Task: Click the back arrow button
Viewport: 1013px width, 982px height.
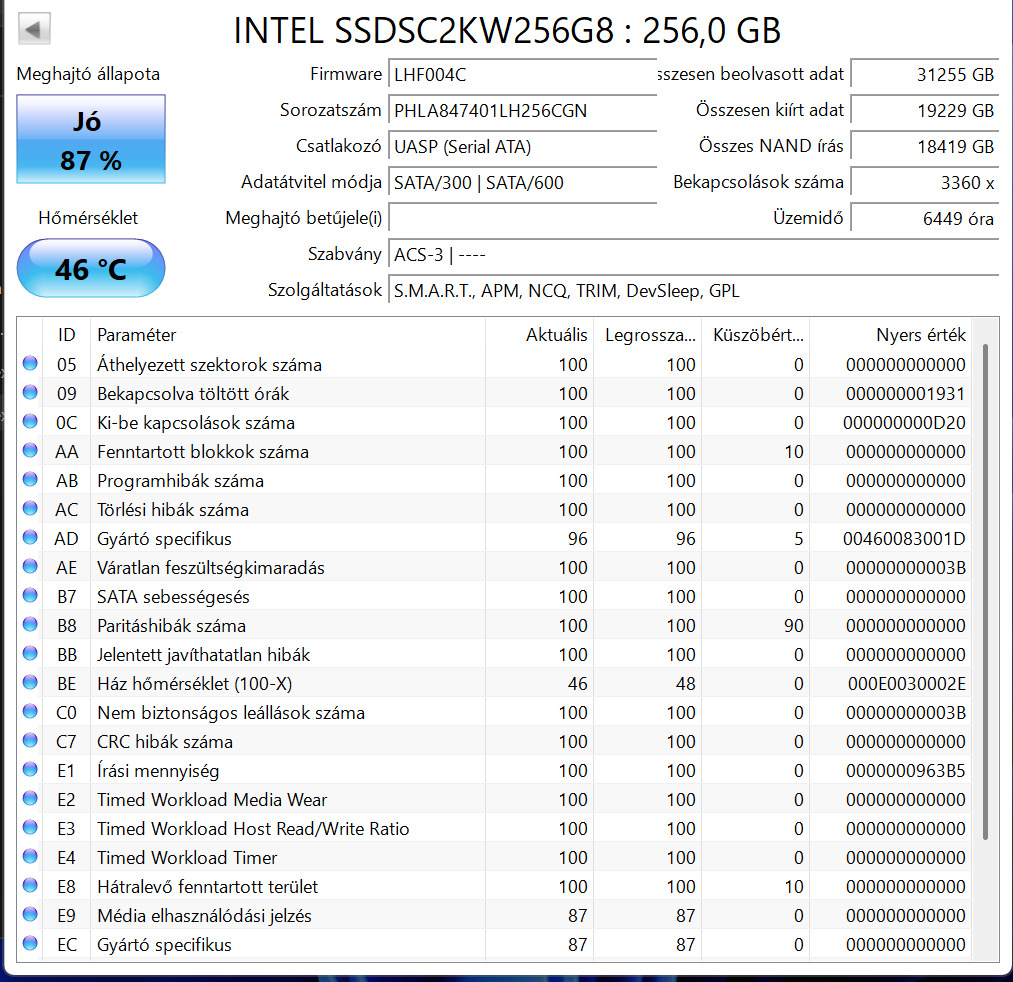Action: pyautogui.click(x=34, y=30)
